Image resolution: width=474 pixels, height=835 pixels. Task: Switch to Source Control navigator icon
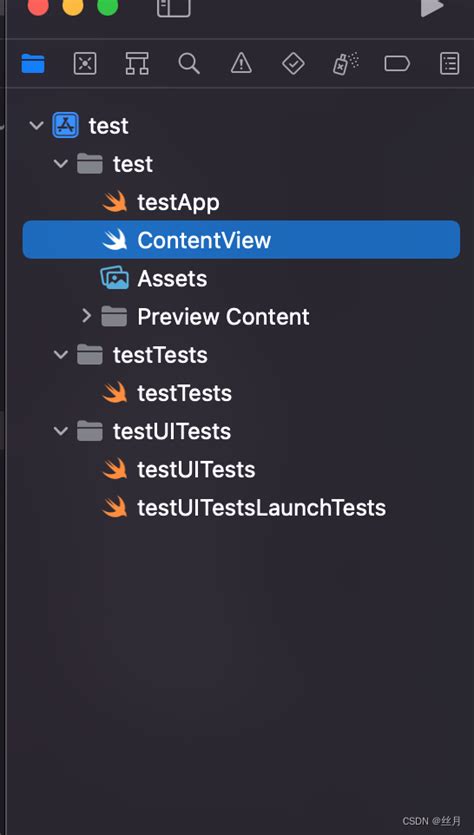pyautogui.click(x=85, y=64)
